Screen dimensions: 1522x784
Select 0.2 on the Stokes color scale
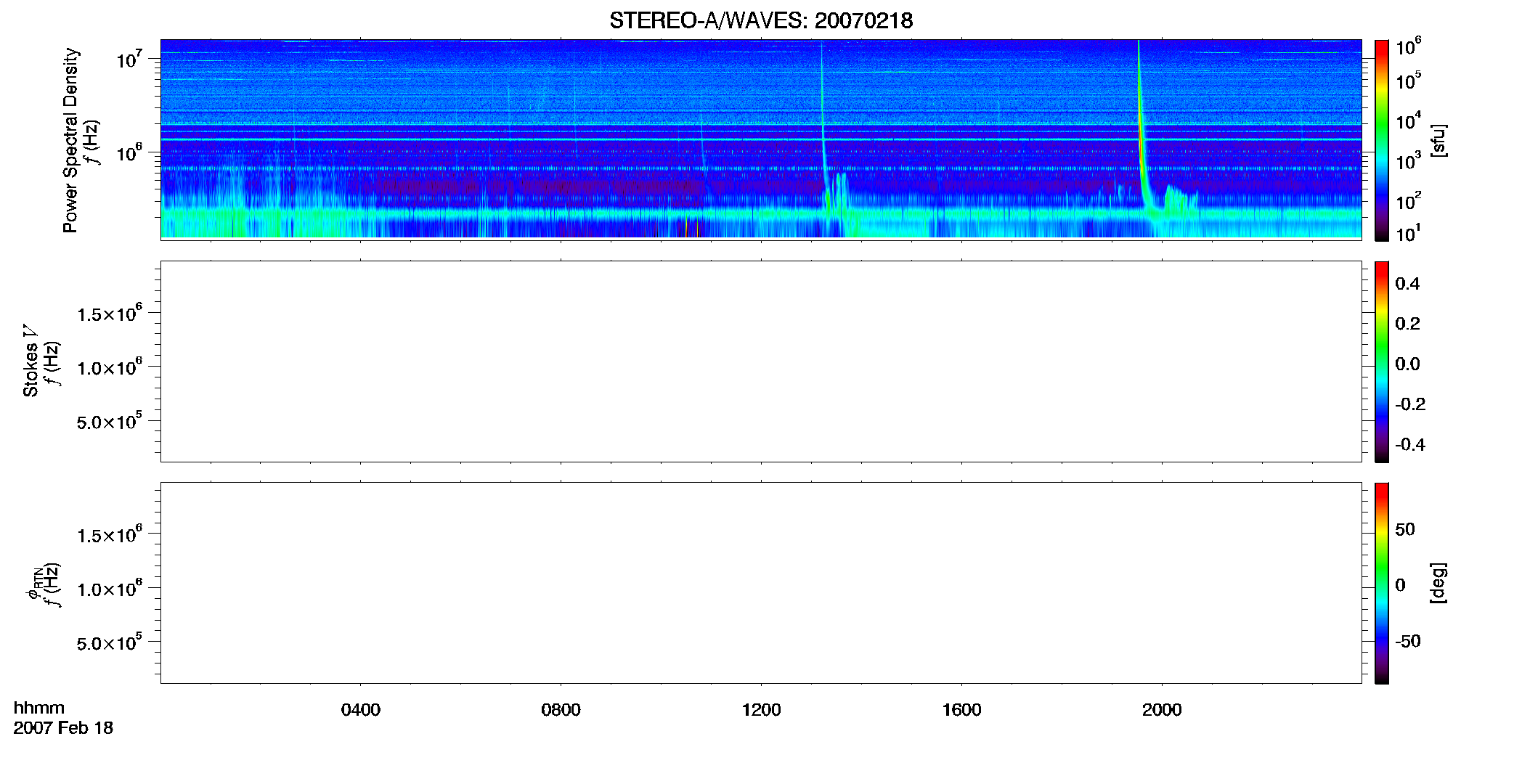[1407, 324]
